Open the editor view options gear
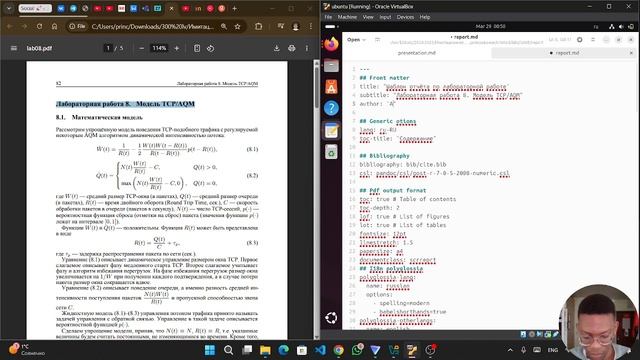 tap(580, 40)
